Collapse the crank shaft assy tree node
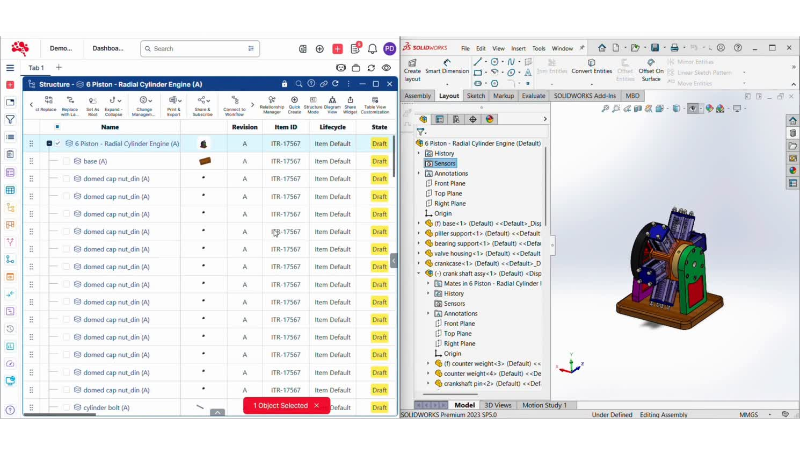 (419, 273)
